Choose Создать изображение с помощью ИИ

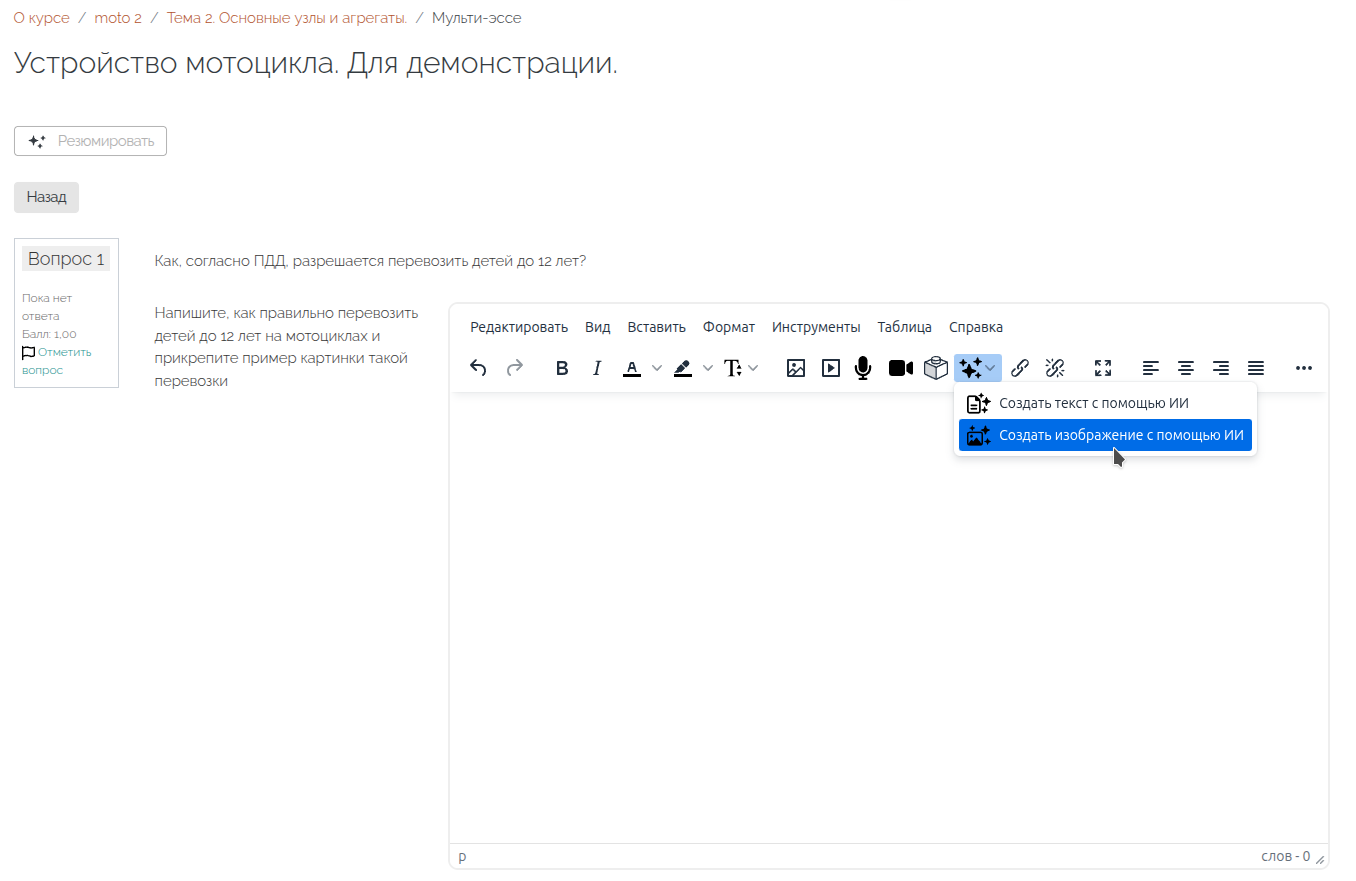tap(1105, 435)
